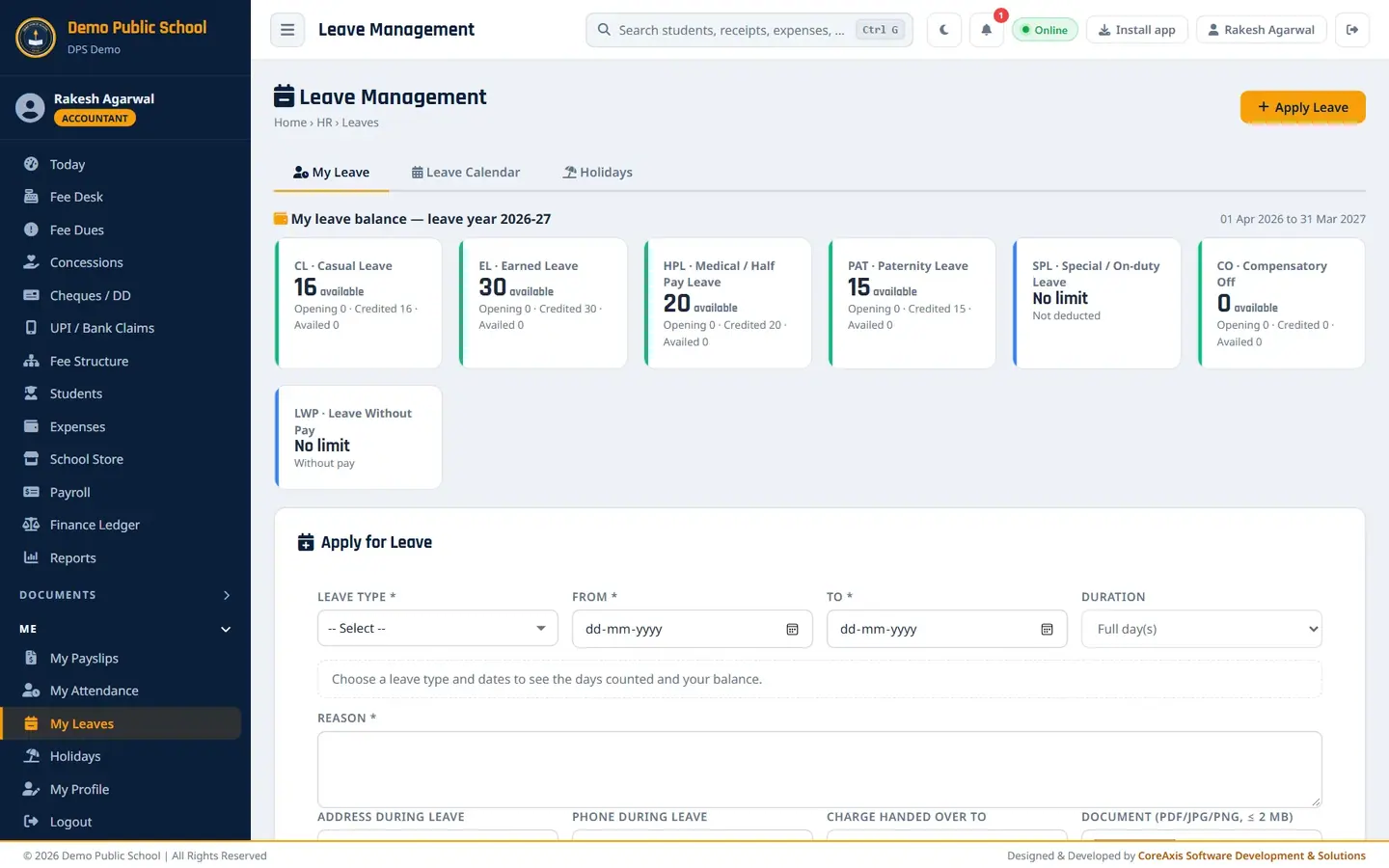Open the Leave Type dropdown
The height and width of the screenshot is (868, 1389).
438,629
